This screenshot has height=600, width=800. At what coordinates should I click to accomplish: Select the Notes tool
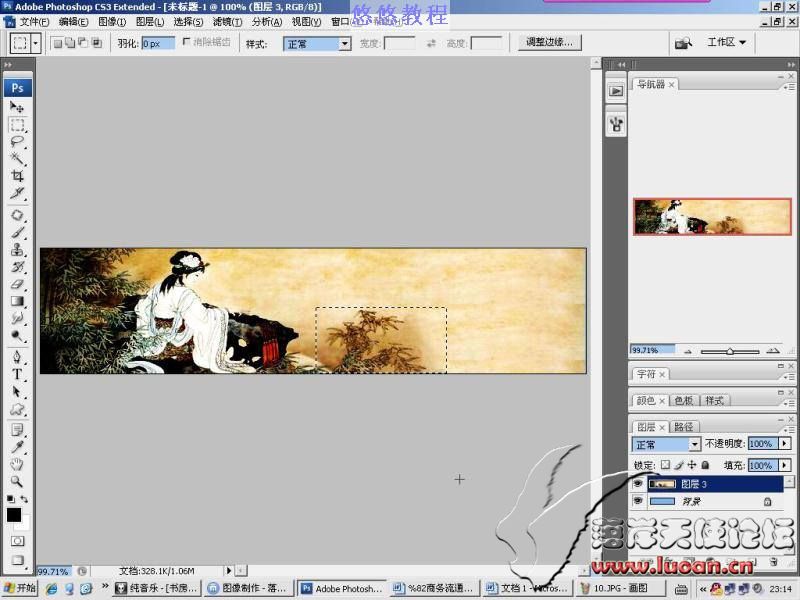(x=17, y=430)
